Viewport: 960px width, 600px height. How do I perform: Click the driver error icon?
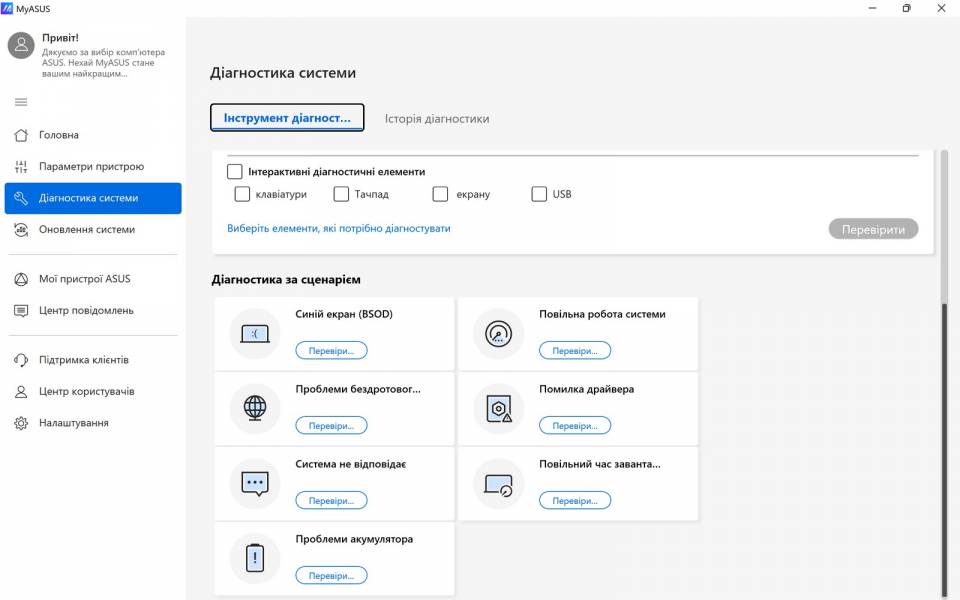(x=498, y=408)
